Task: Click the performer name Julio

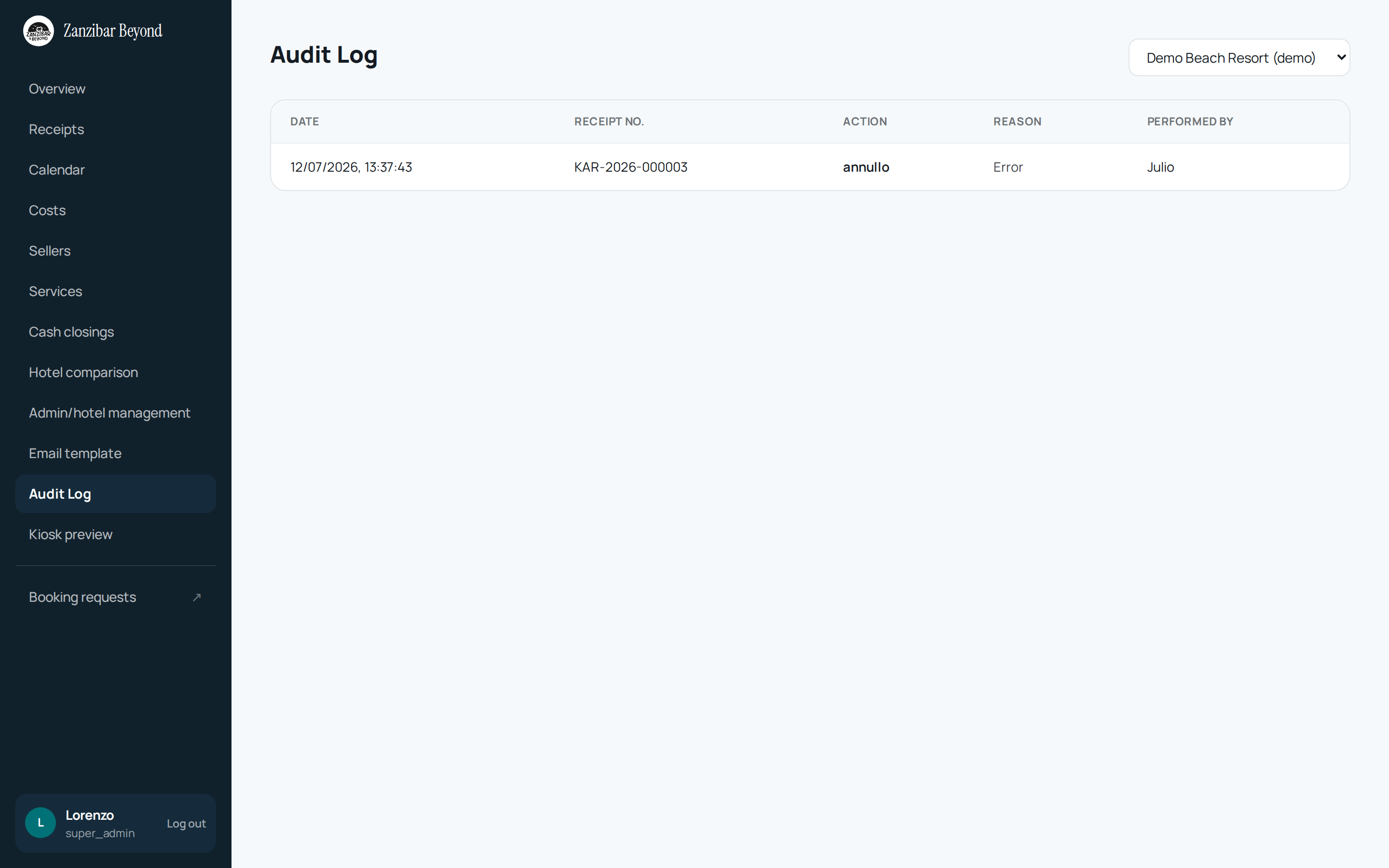Action: click(x=1160, y=167)
